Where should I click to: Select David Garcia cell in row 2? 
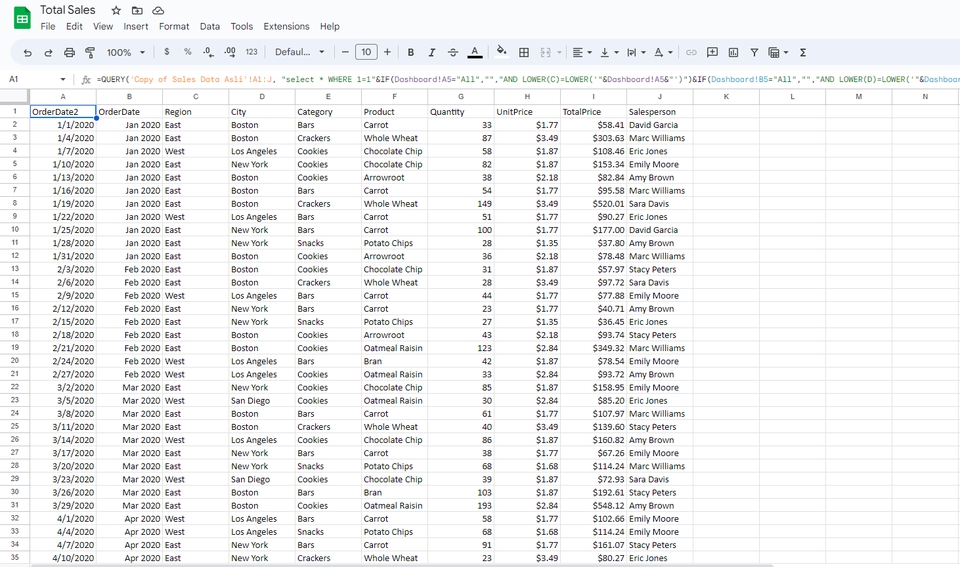[x=659, y=125]
